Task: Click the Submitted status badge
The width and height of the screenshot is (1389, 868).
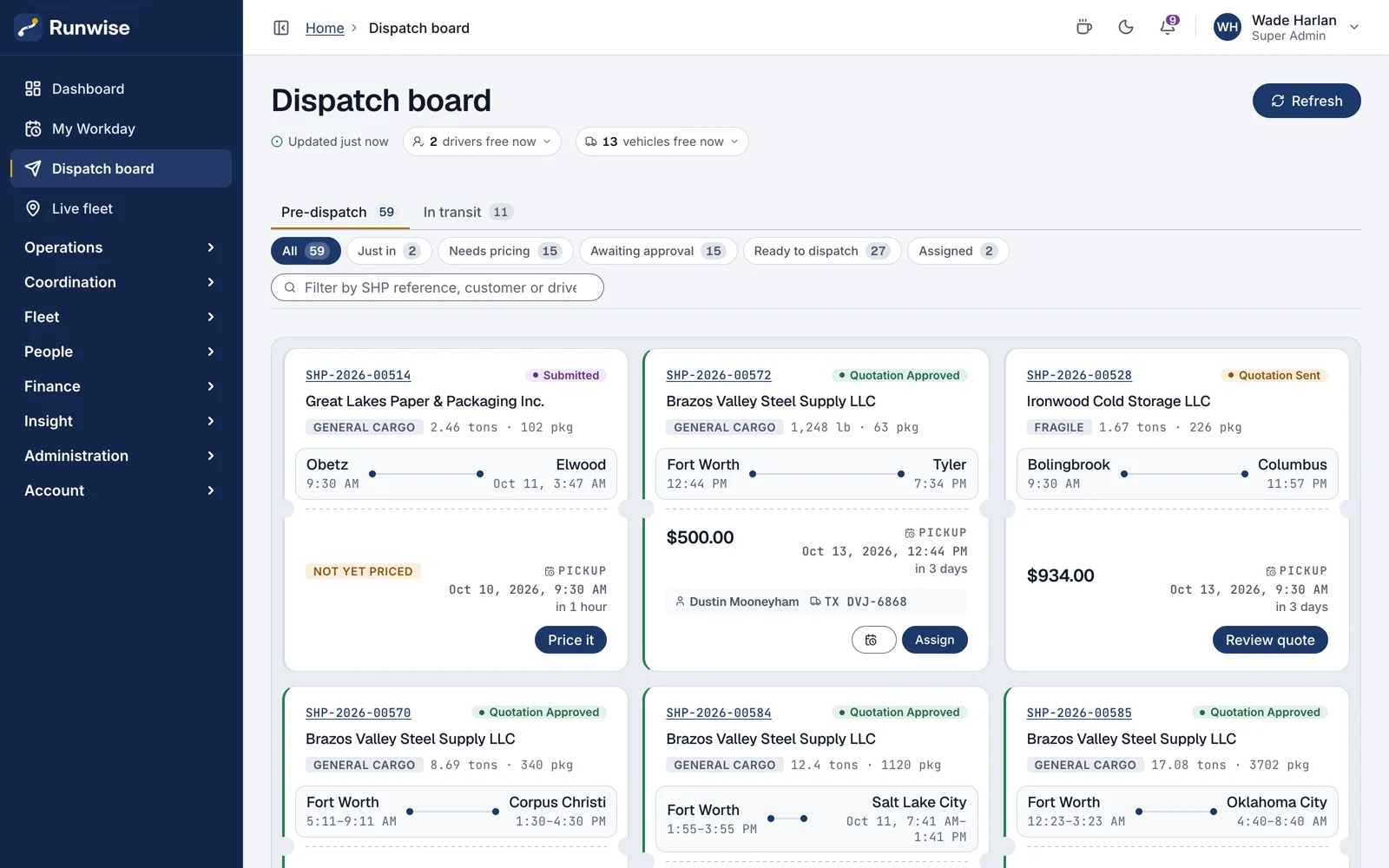Action: pos(565,375)
